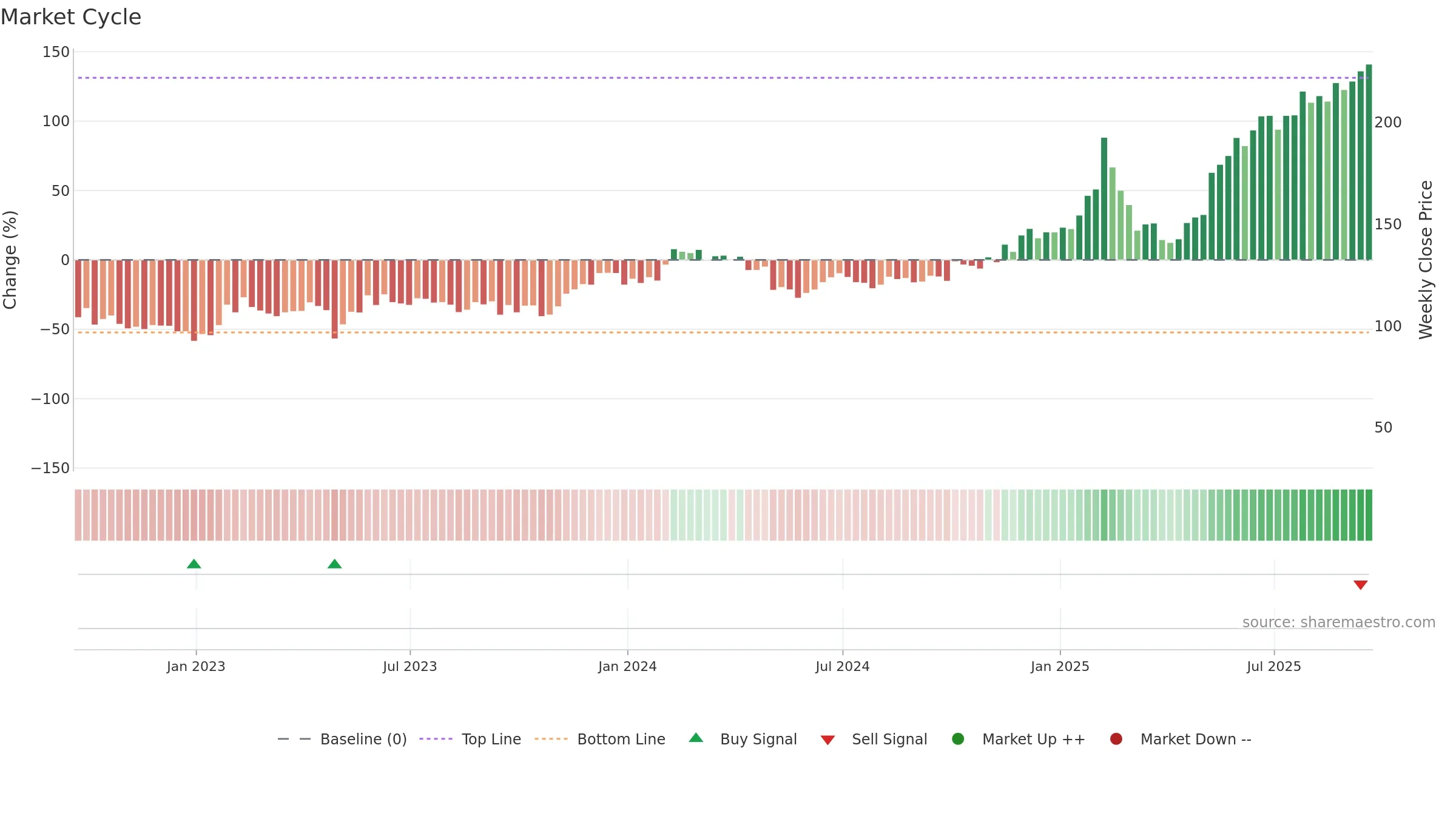Toggle the Top Line legend entry

pos(470,739)
